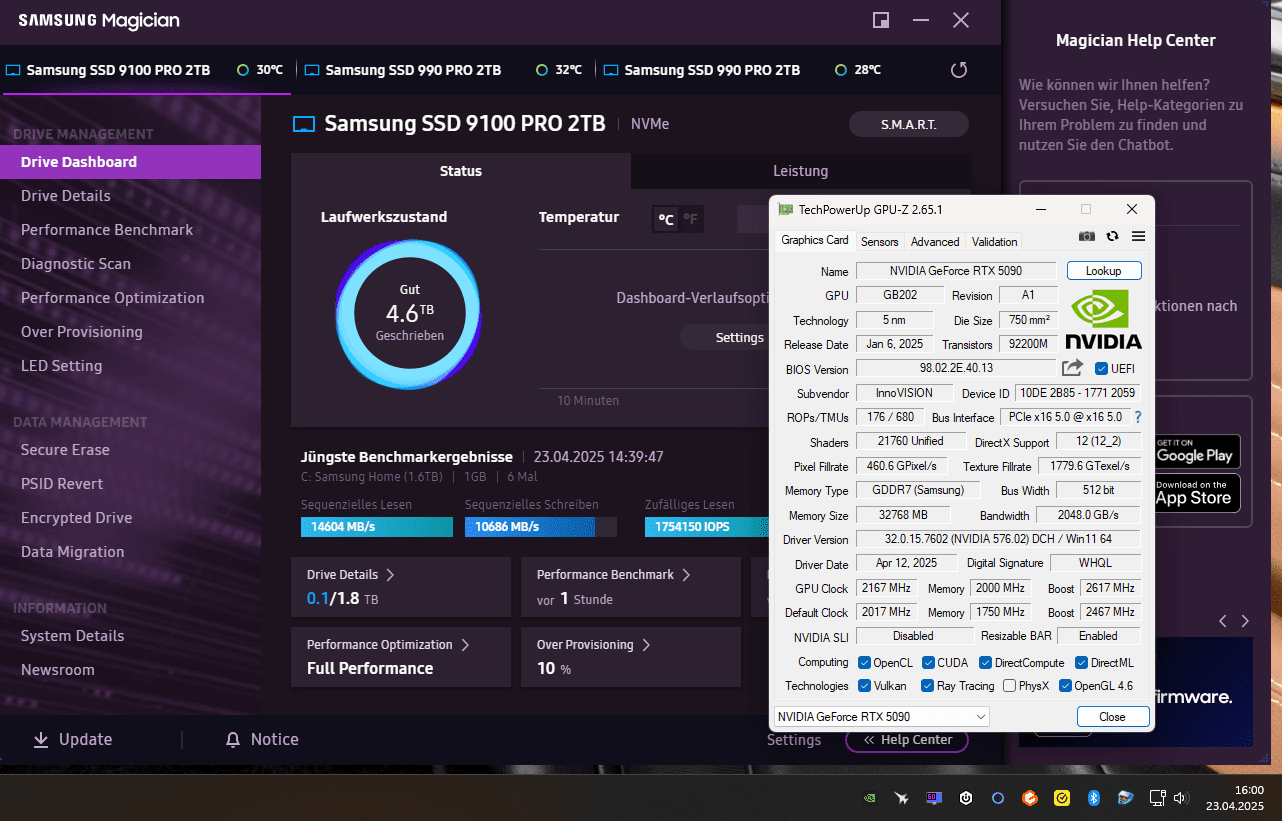
Task: Open the volume speaker tray icon
Action: point(1181,798)
